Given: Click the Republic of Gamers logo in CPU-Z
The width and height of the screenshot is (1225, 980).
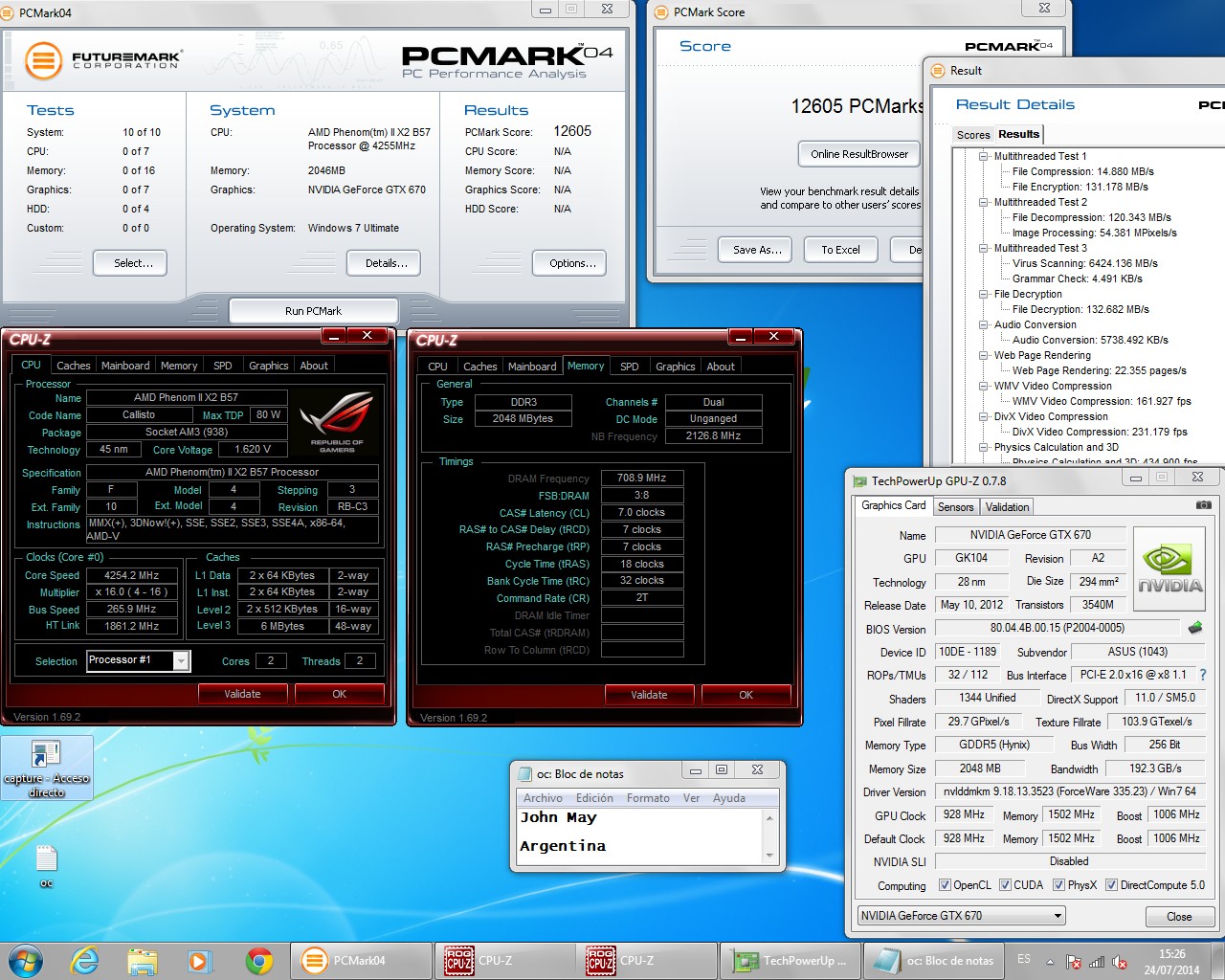Looking at the screenshot, I should point(337,422).
